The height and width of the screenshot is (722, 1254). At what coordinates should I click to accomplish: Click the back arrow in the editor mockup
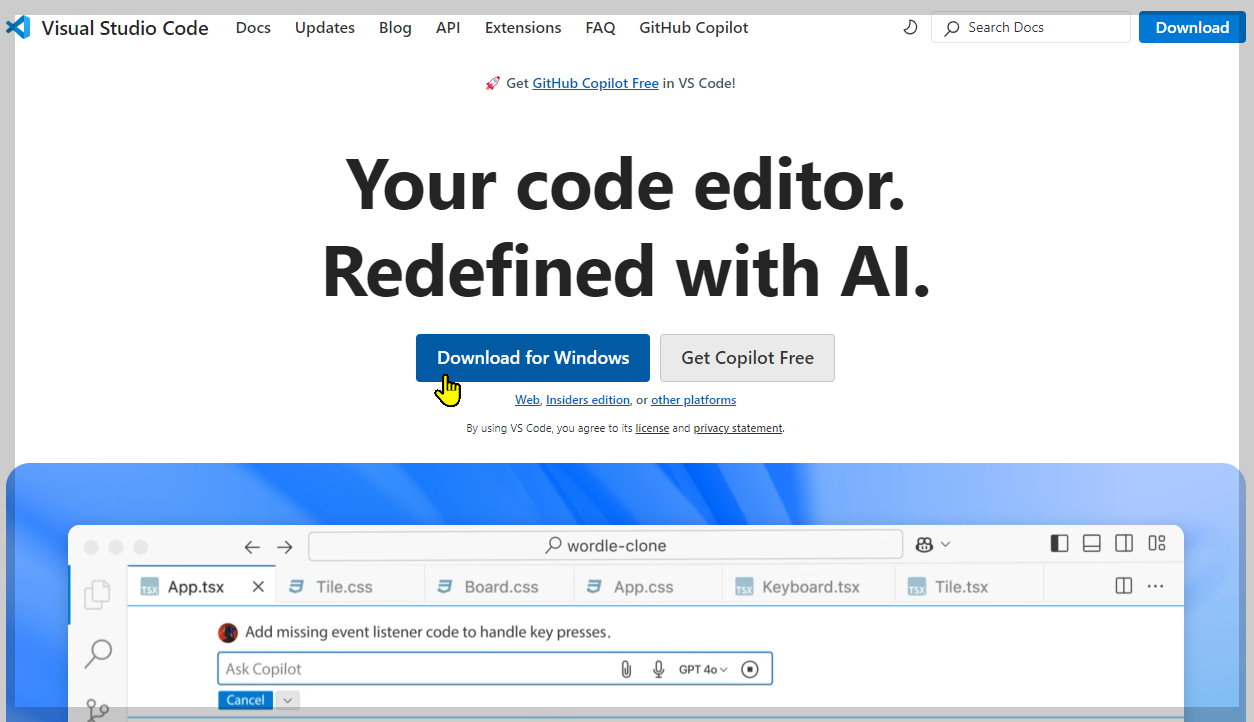pyautogui.click(x=252, y=546)
